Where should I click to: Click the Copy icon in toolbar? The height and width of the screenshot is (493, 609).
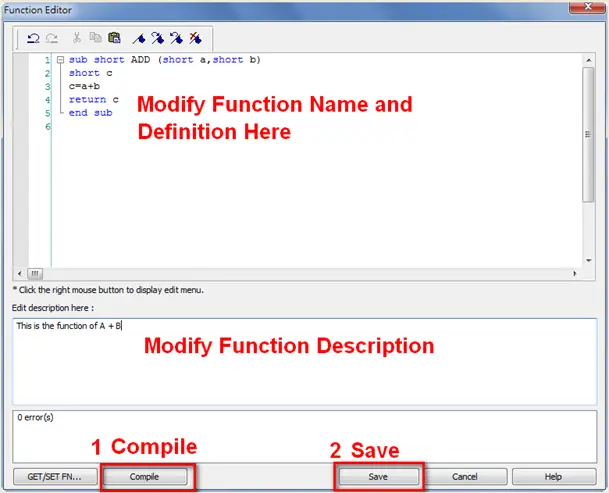point(95,37)
